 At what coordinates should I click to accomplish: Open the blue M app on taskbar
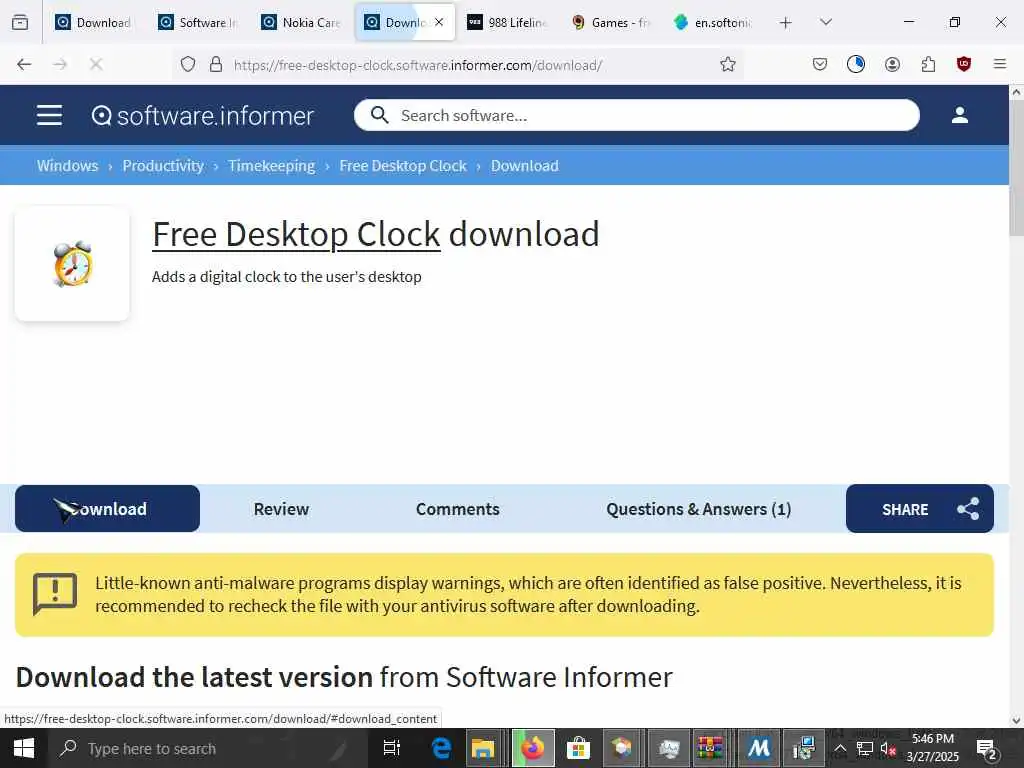point(758,748)
